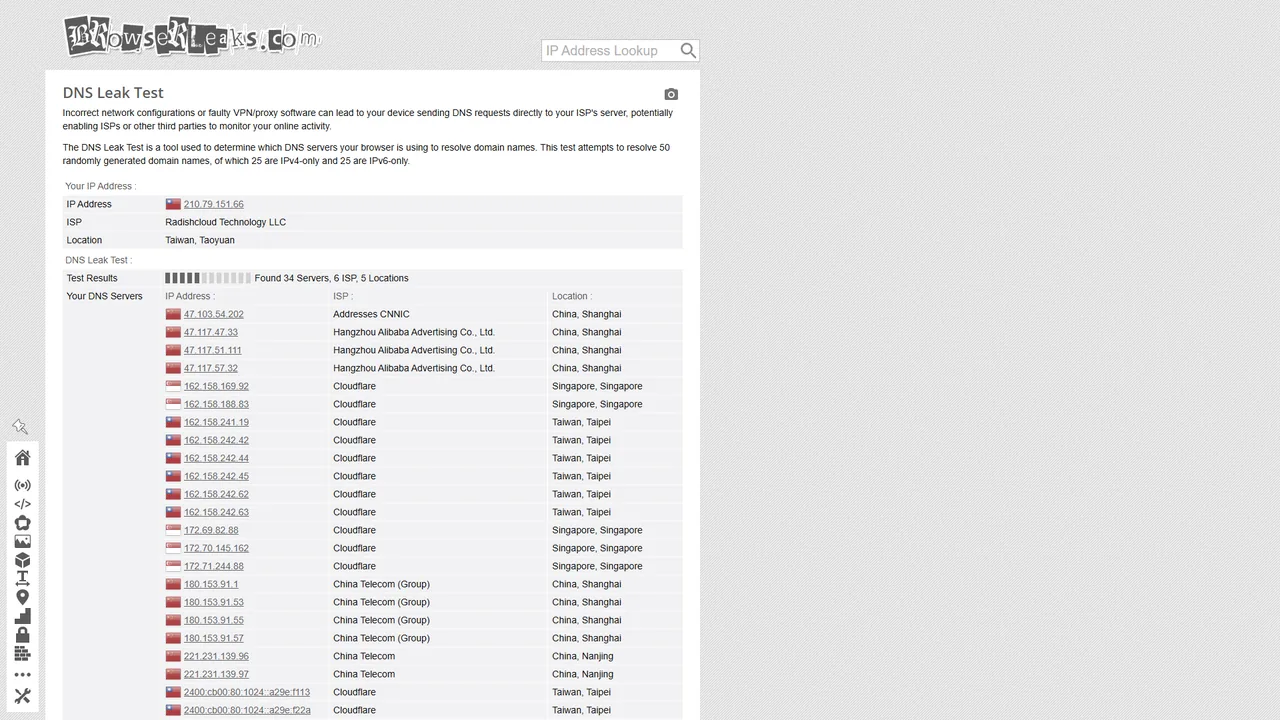Open the flower-shaped icon in sidebar

tap(22, 523)
